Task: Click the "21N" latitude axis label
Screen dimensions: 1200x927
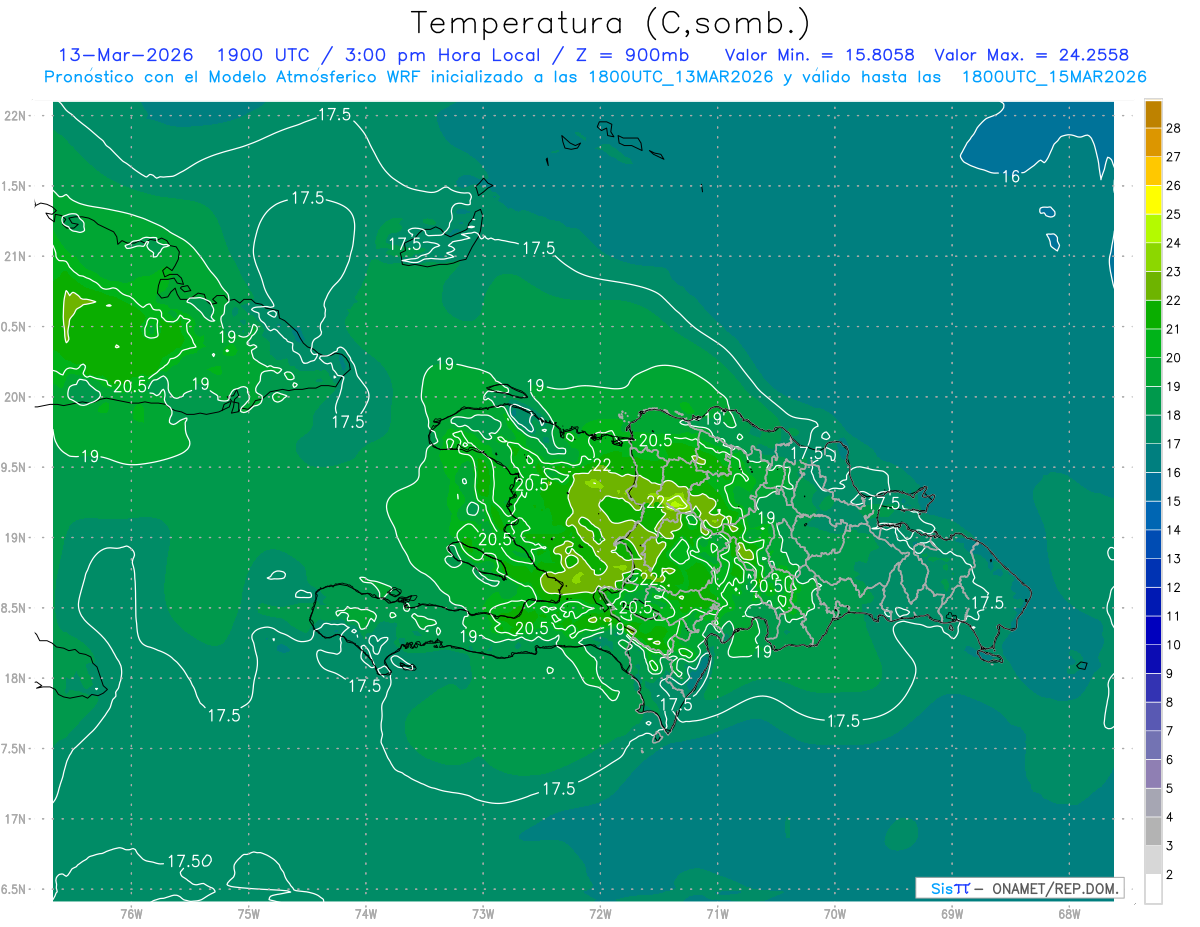Action: pos(16,256)
